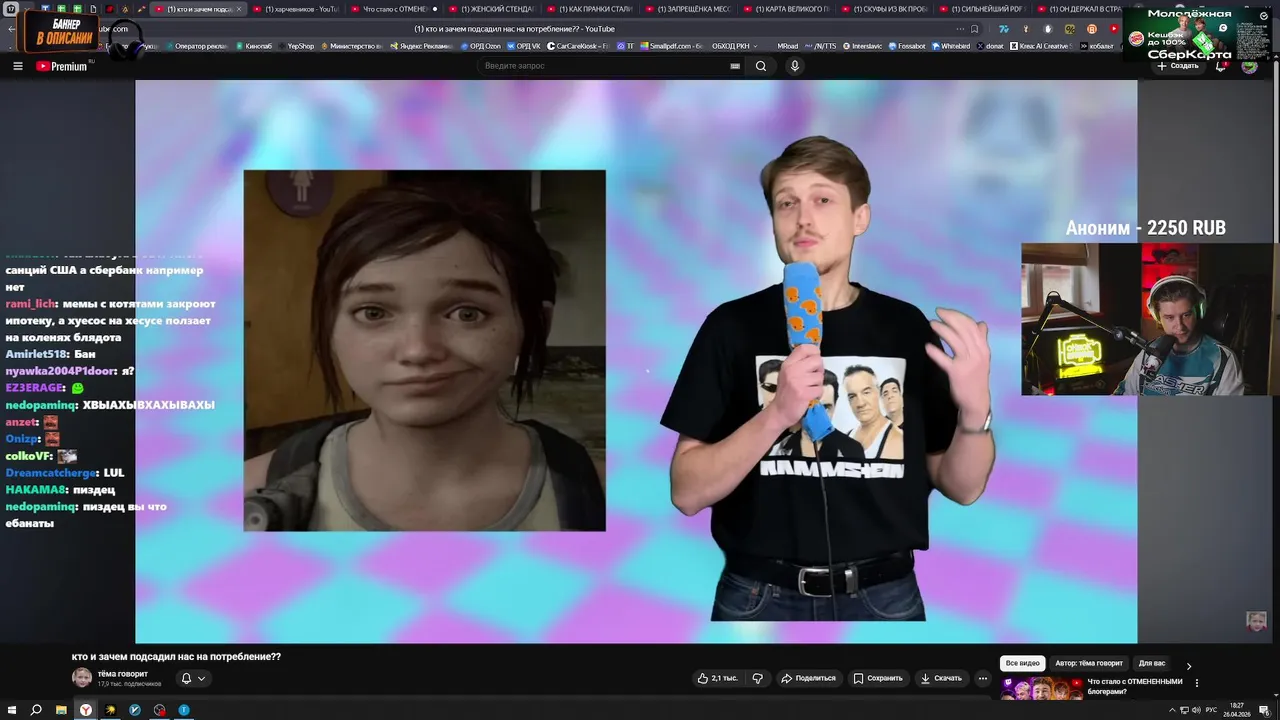Switch to the Что стало с ОТМЕНЕН browser tab
Image resolution: width=1280 pixels, height=720 pixels.
[397, 9]
